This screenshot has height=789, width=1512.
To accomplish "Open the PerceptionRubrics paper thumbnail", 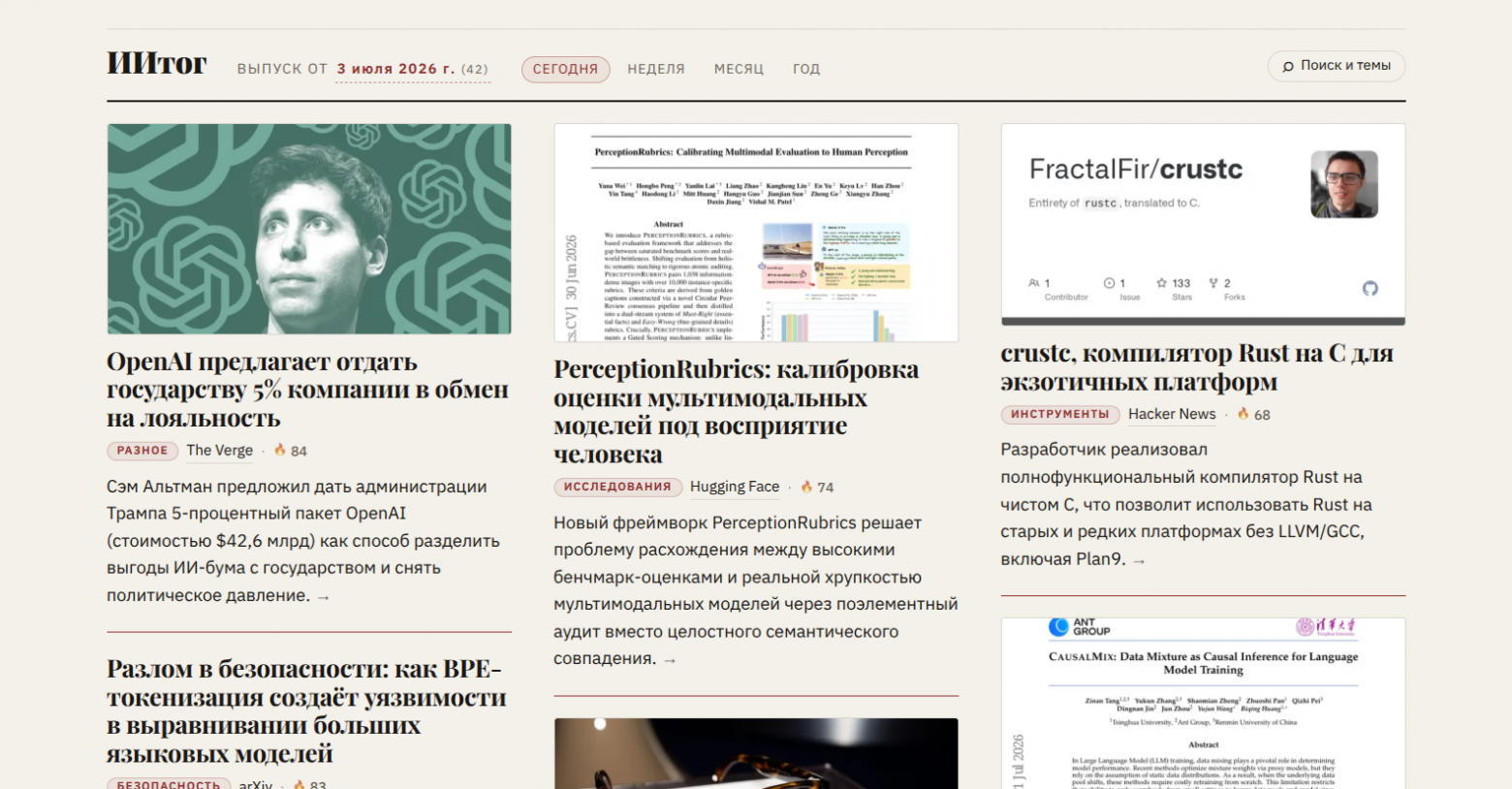I will tap(756, 233).
